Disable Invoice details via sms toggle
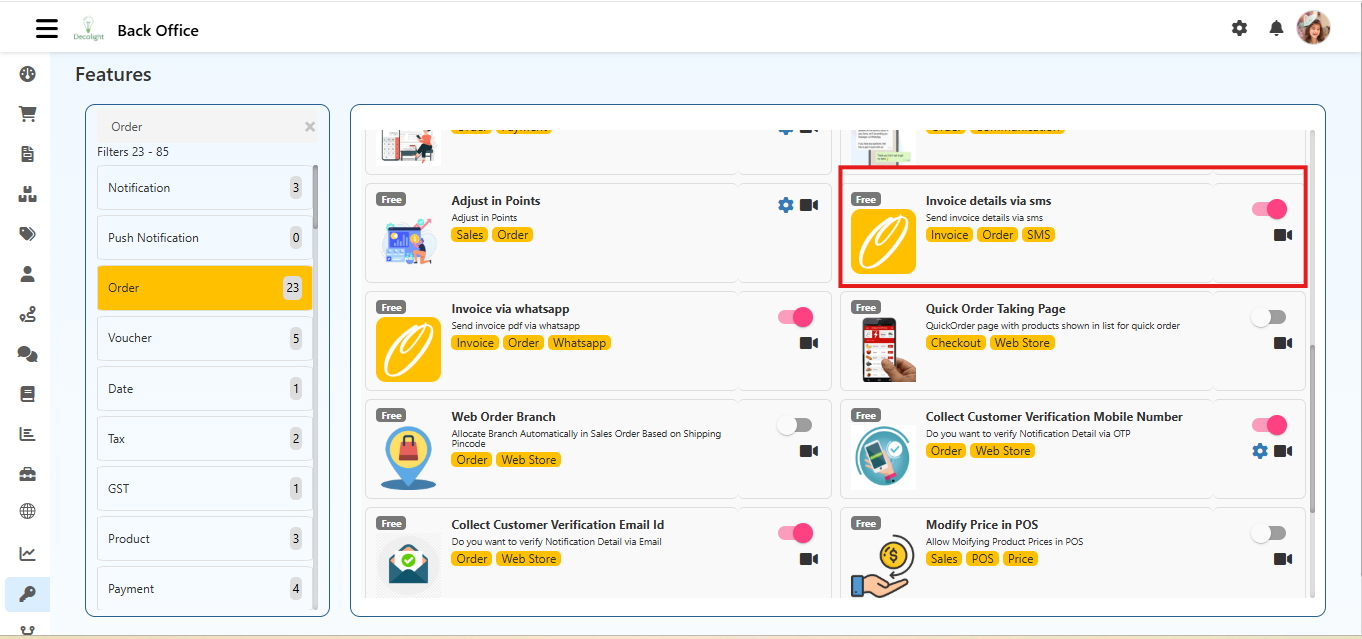The height and width of the screenshot is (639, 1362). [x=1268, y=209]
